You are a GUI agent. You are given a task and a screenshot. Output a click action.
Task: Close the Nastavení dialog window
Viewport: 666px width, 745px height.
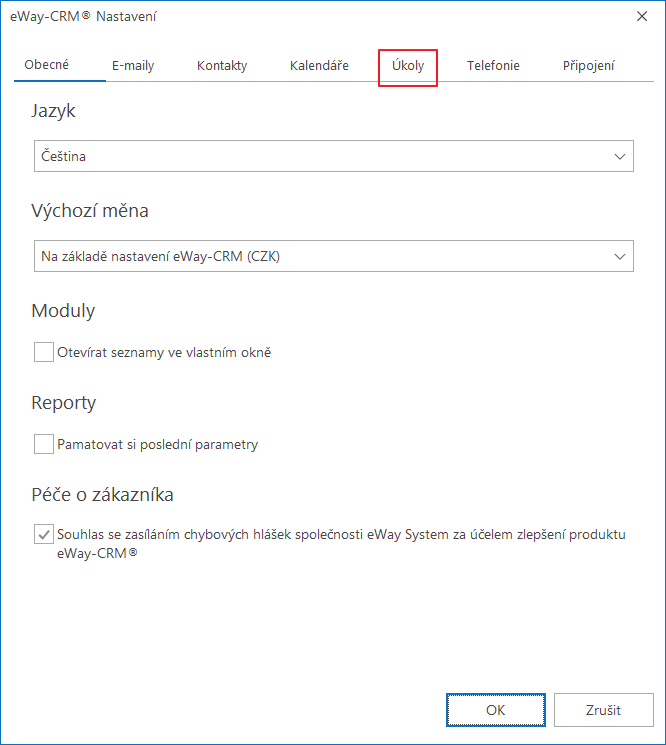[642, 16]
